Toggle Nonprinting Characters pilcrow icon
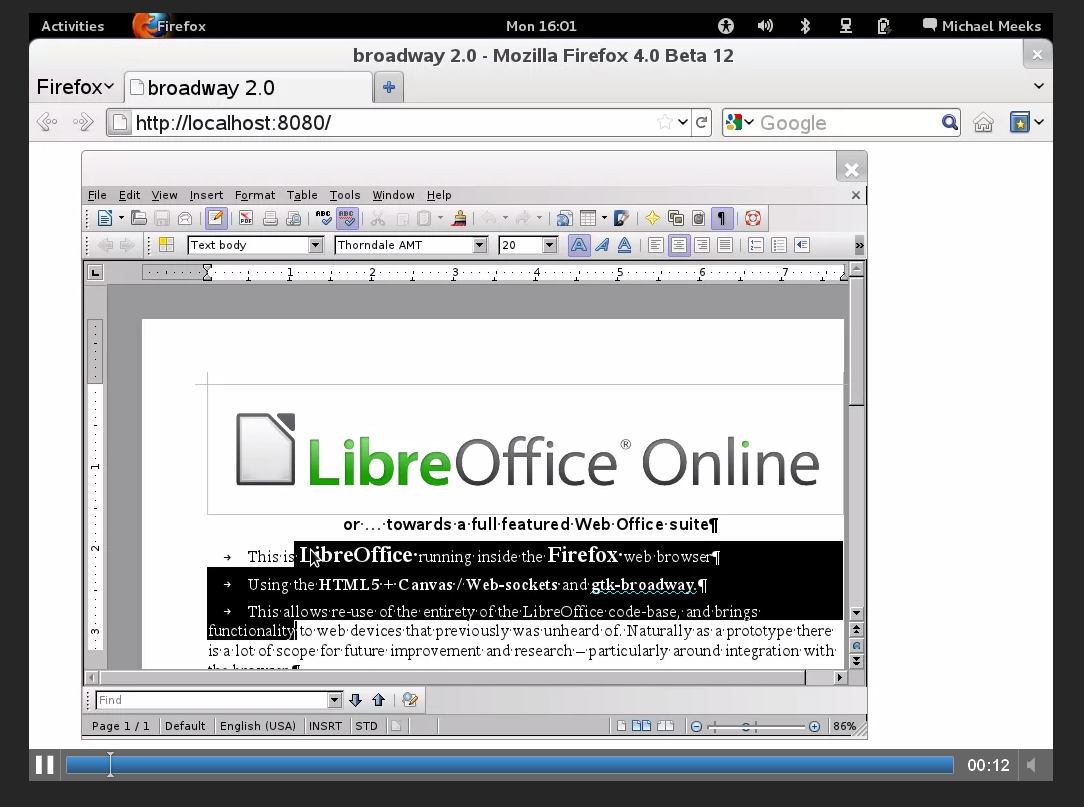 tap(722, 219)
